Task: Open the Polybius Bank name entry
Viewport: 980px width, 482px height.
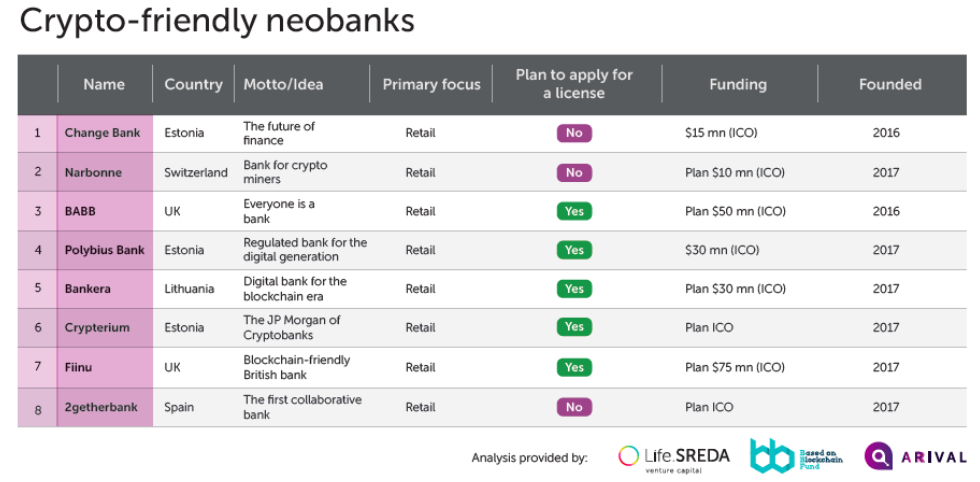Action: click(105, 250)
